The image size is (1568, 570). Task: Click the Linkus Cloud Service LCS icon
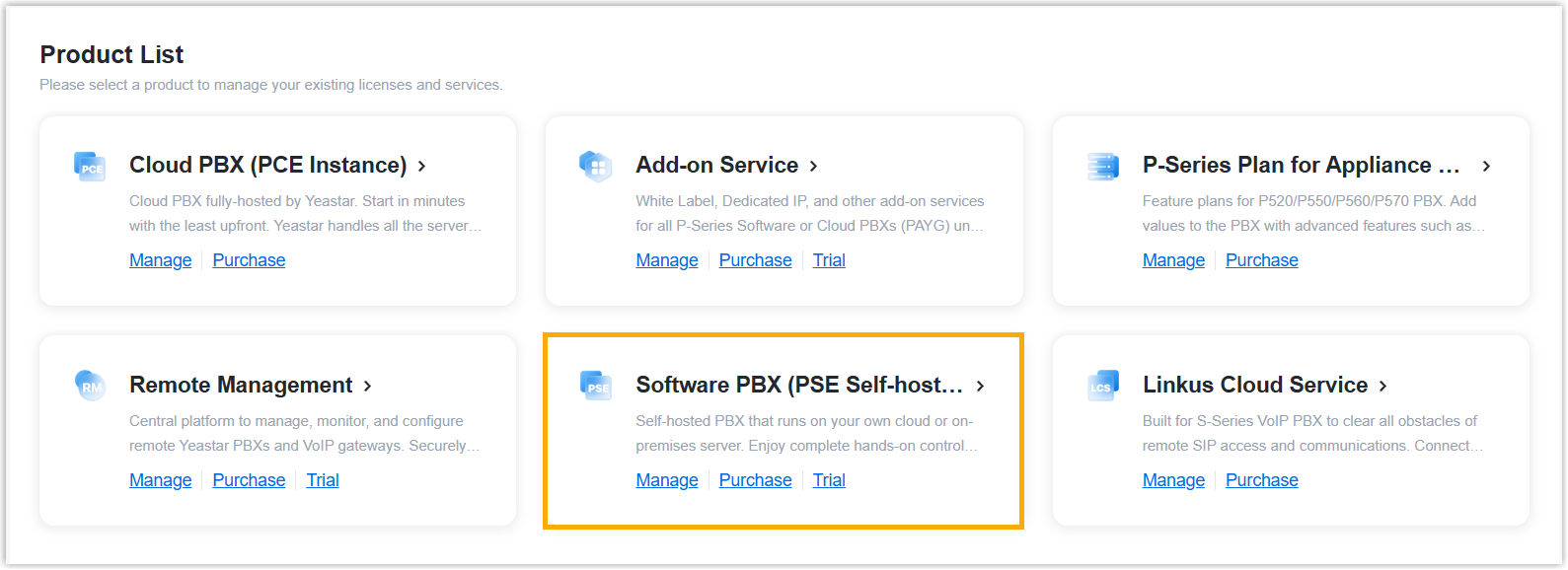click(1102, 386)
